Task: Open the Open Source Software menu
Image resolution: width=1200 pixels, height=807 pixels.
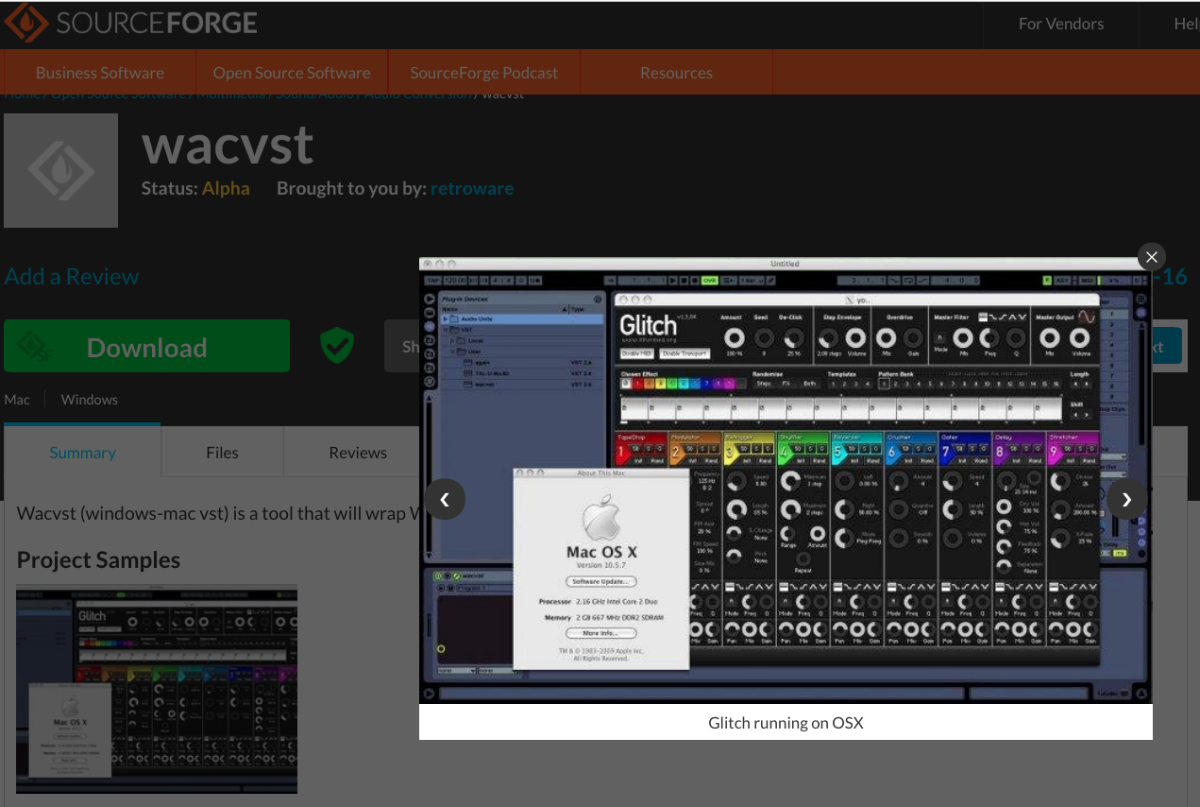Action: click(291, 72)
